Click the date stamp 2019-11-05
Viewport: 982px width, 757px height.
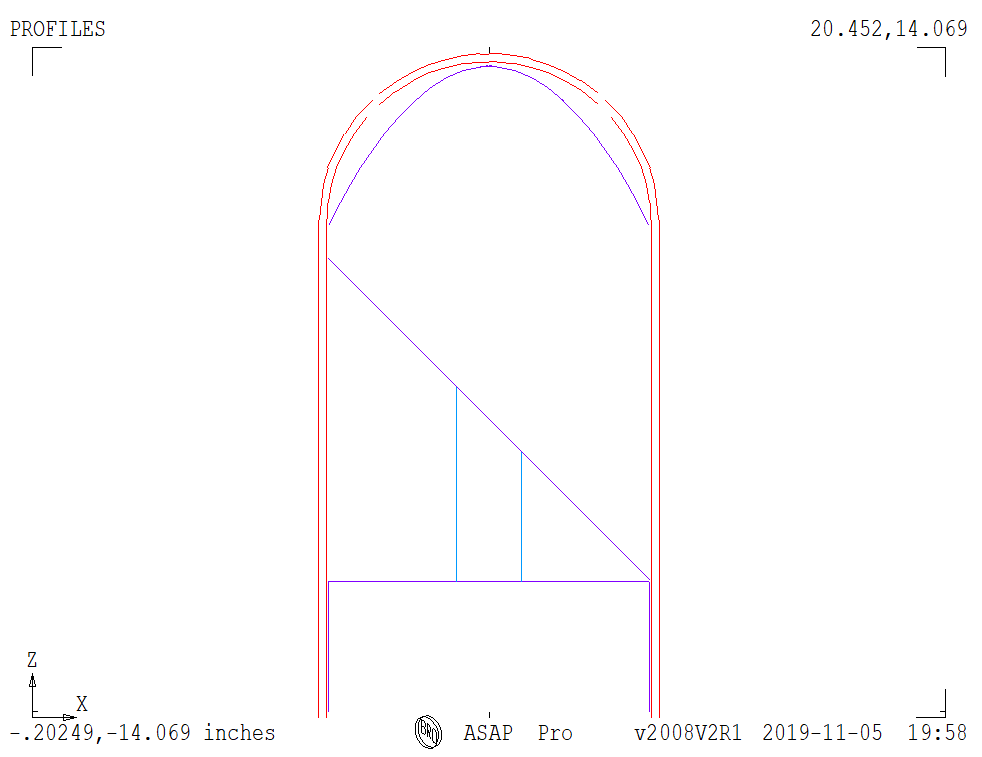point(822,733)
